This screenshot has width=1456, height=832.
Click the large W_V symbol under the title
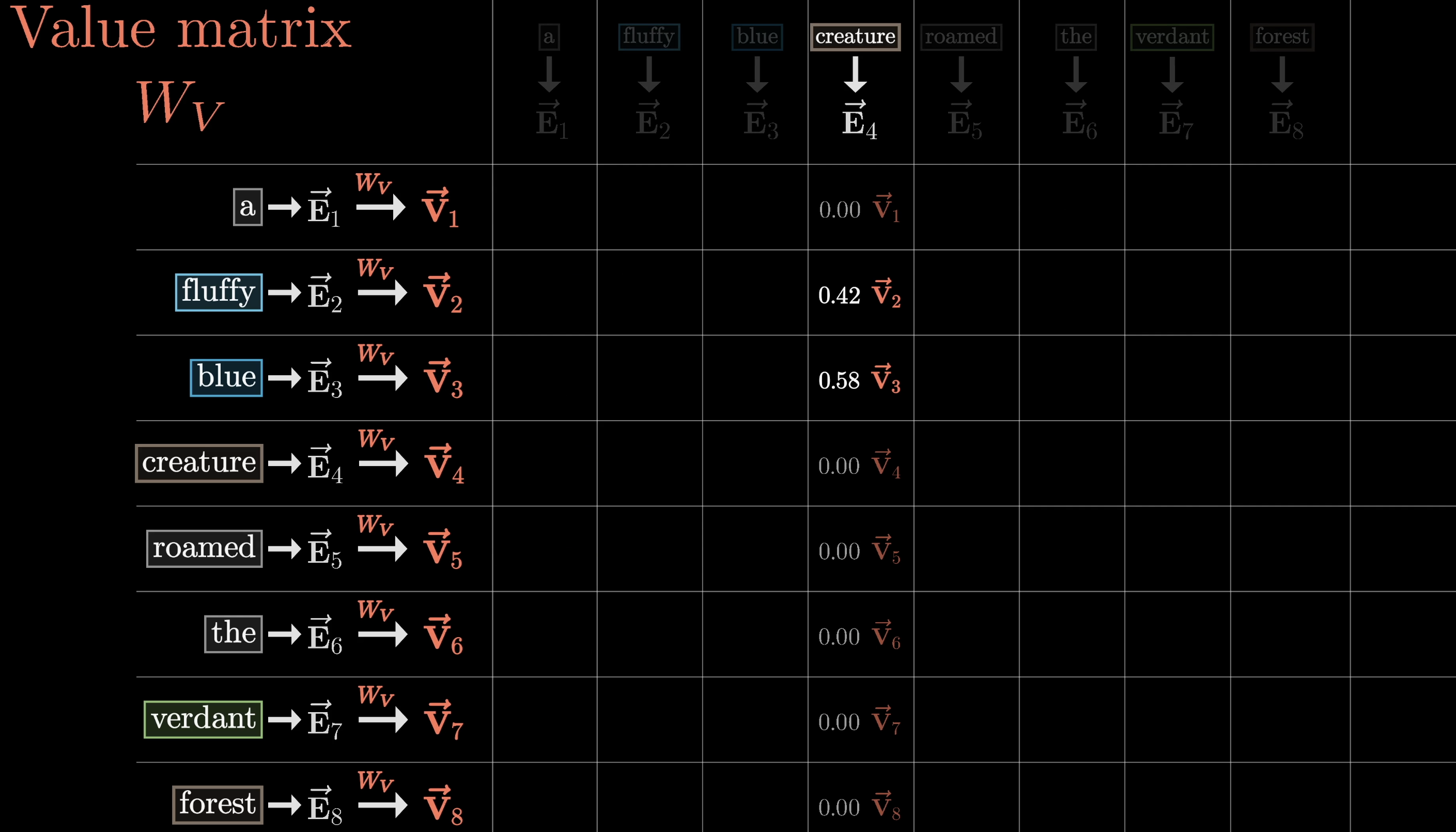(x=179, y=104)
